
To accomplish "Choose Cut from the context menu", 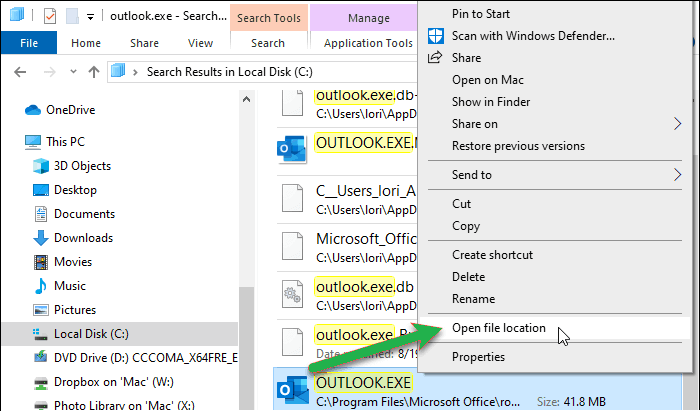I will 461,203.
